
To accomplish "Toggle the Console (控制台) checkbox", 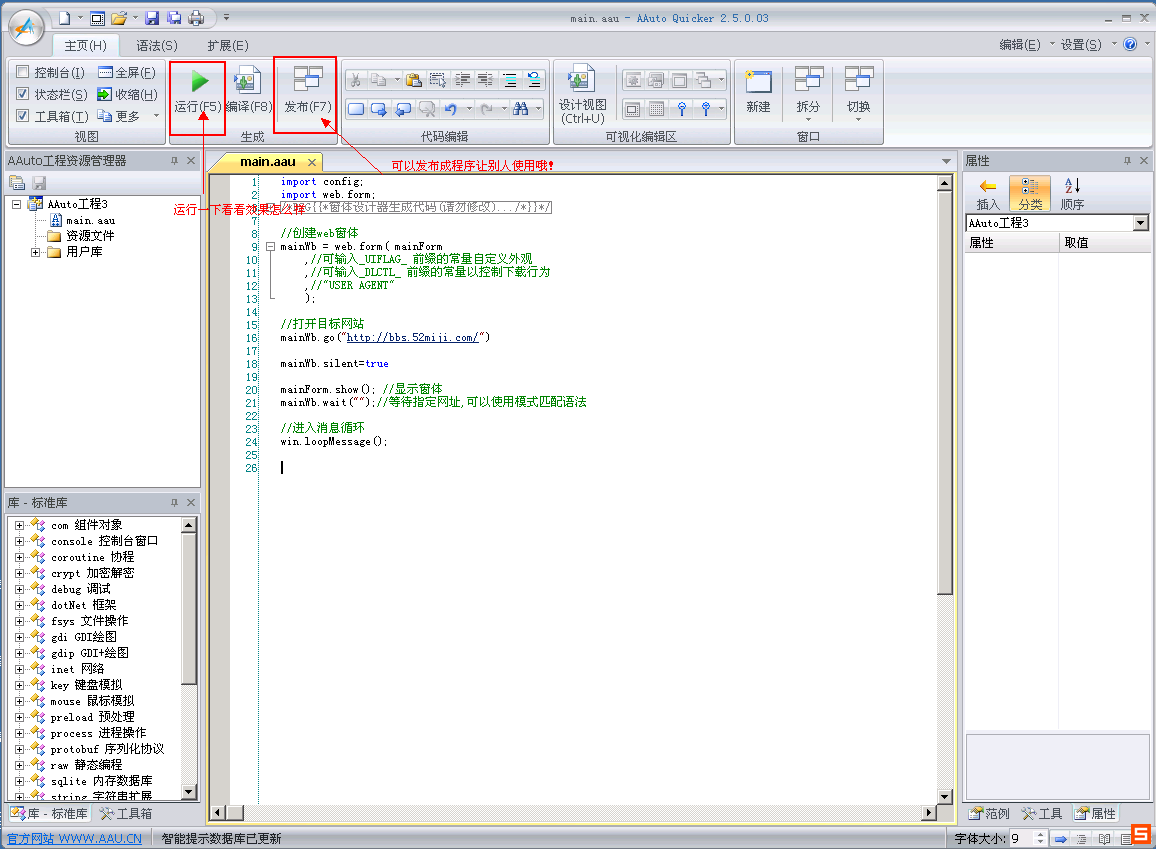I will click(x=23, y=72).
